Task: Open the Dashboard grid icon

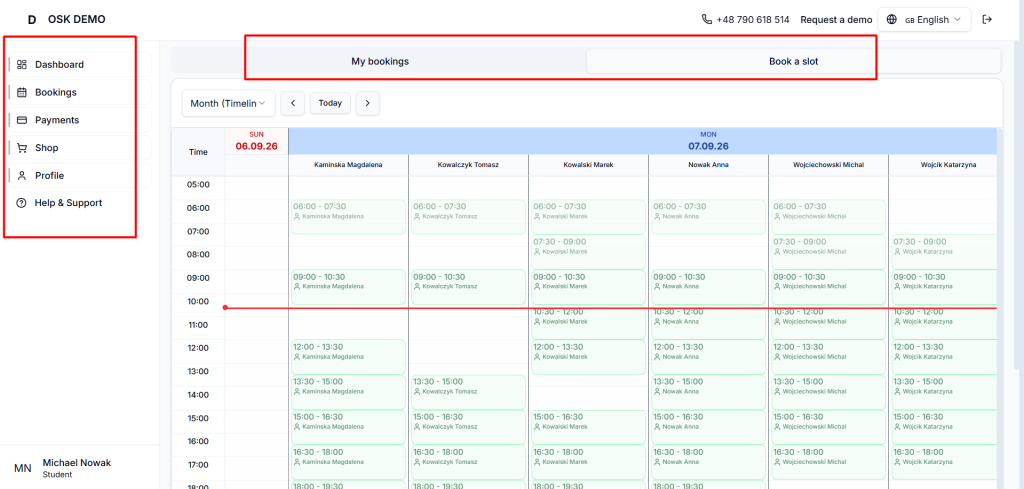Action: (x=22, y=65)
